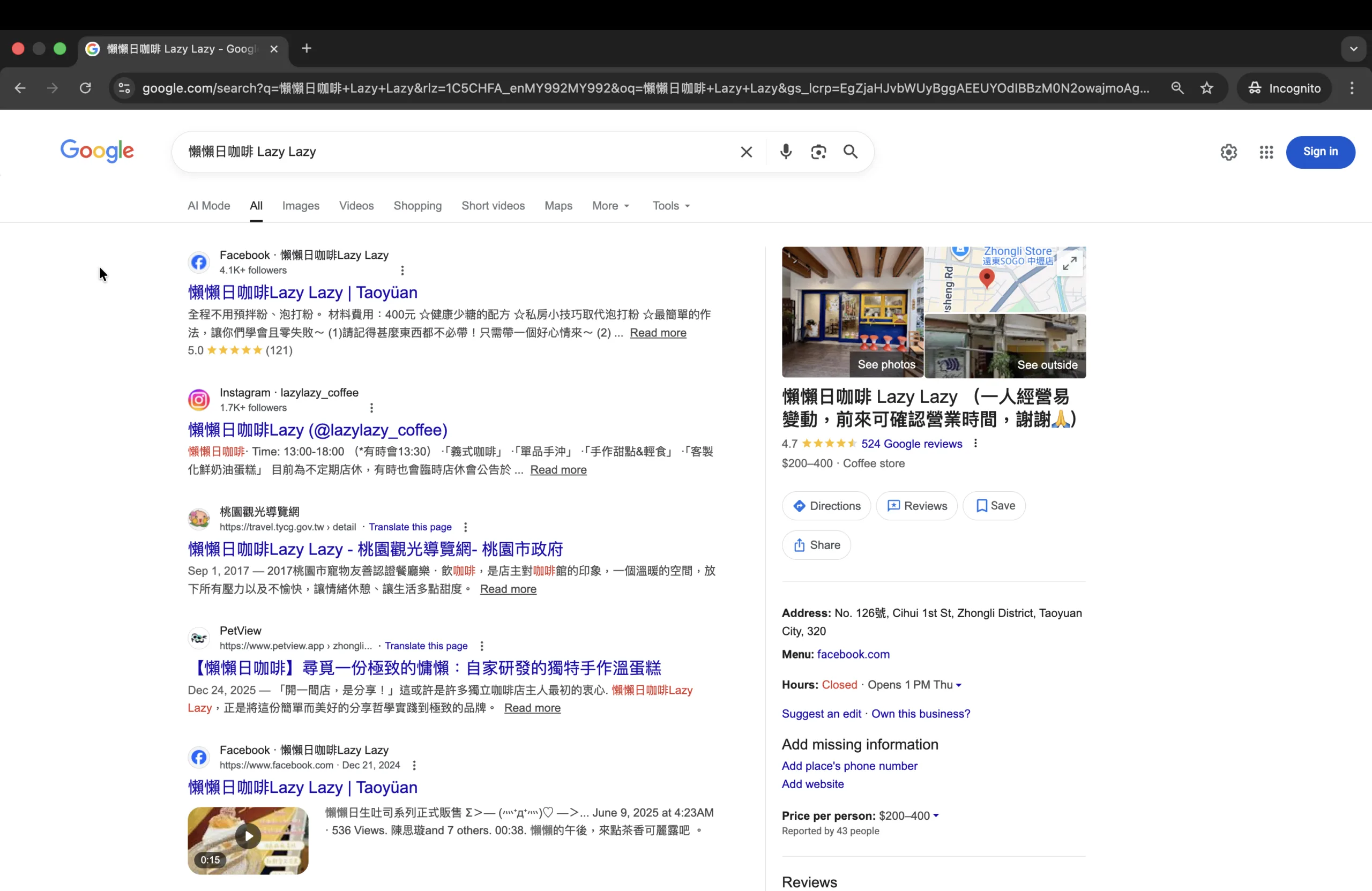Play the Facebook video thumbnail
Image resolution: width=1372 pixels, height=891 pixels.
[248, 836]
